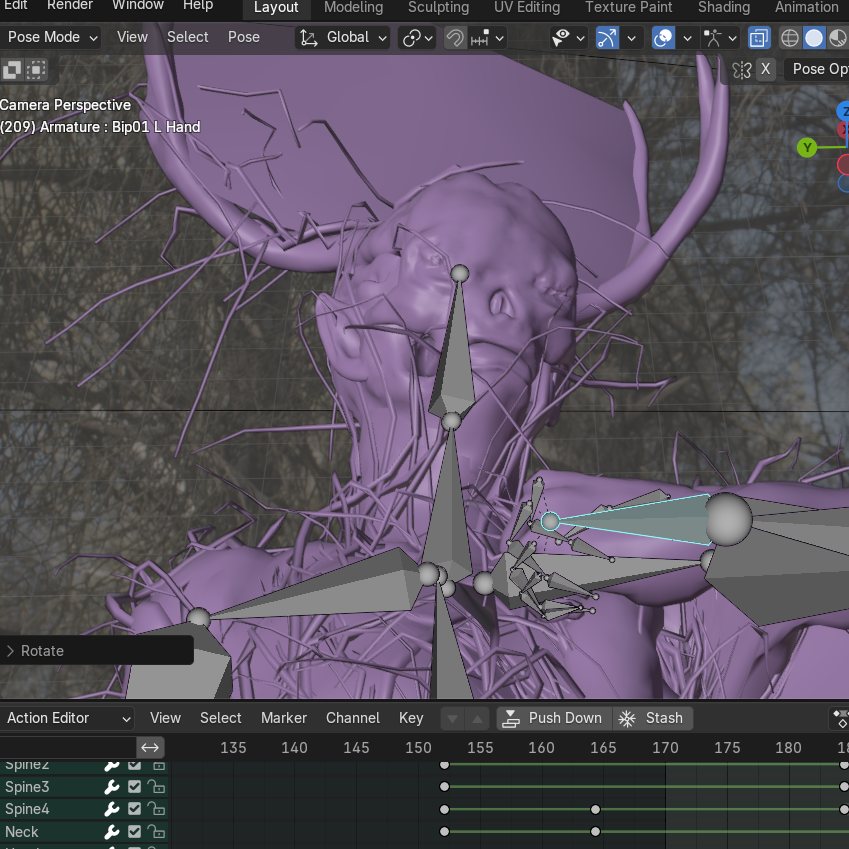Expand the Rotate operator panel

pos(96,650)
